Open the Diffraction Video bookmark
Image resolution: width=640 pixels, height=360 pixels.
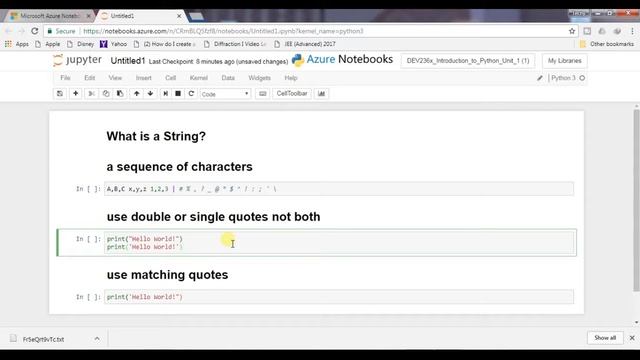pos(236,44)
